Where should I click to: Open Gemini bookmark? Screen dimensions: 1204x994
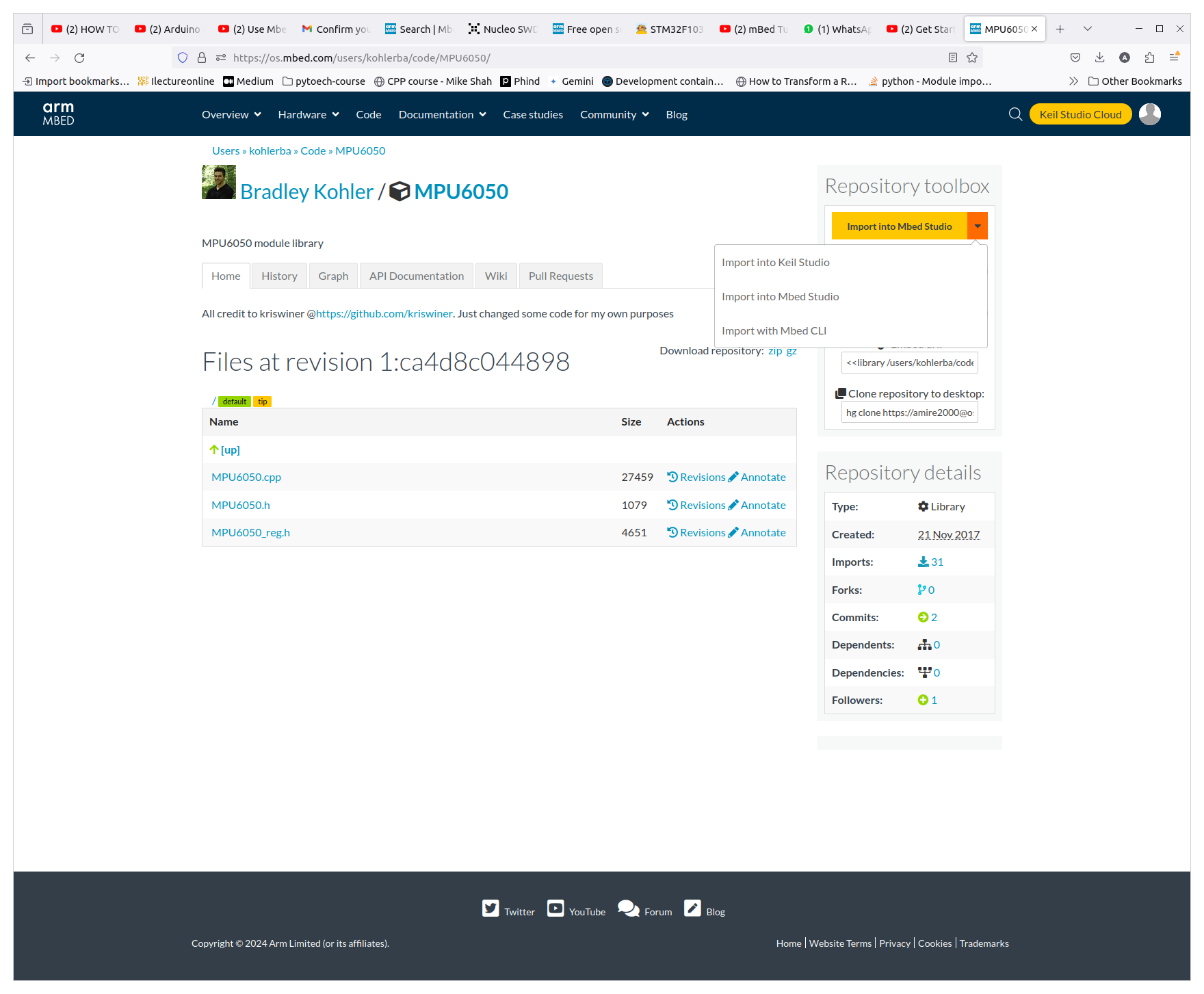pos(571,81)
